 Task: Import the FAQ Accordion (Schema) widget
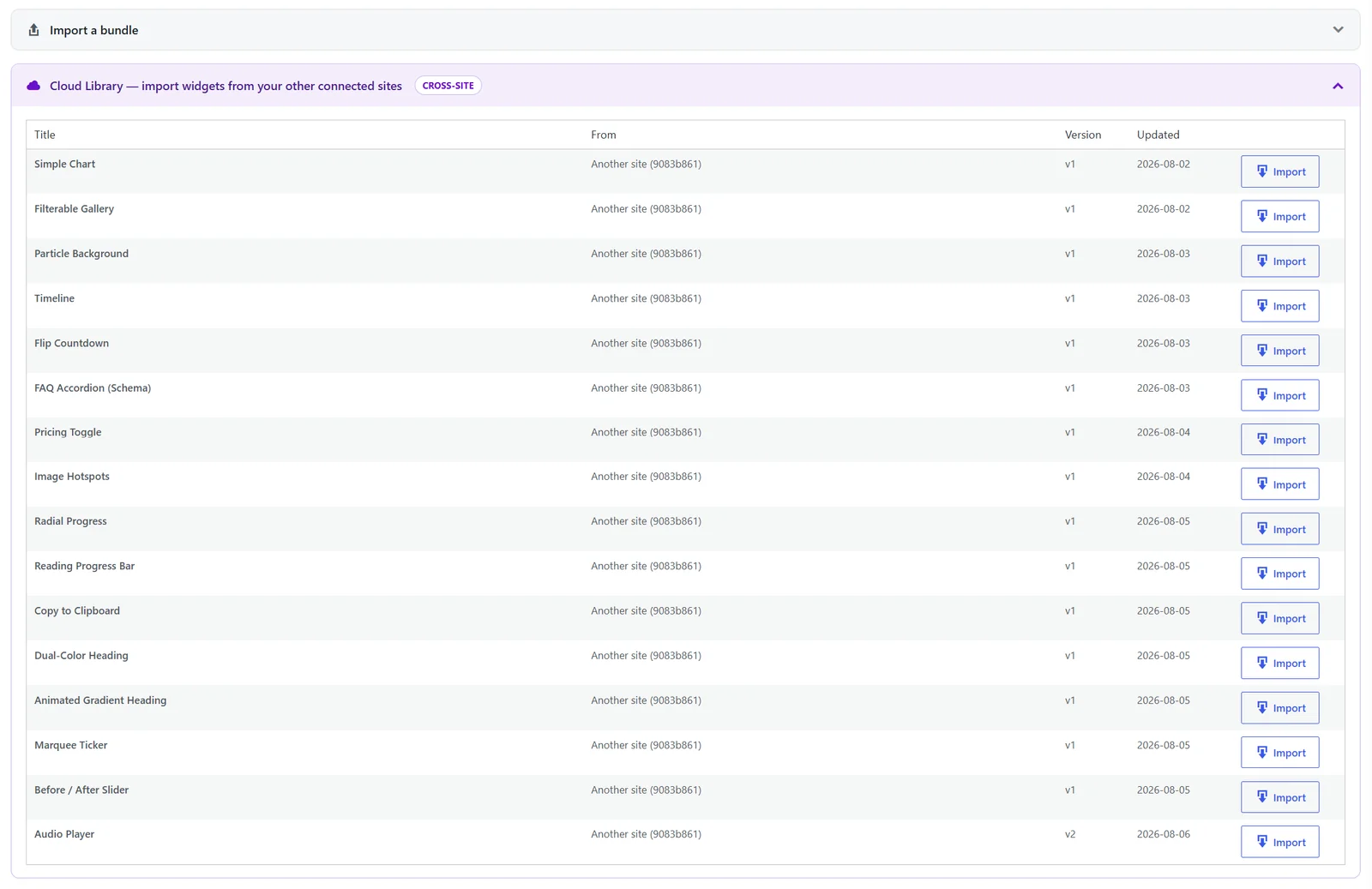[1279, 395]
